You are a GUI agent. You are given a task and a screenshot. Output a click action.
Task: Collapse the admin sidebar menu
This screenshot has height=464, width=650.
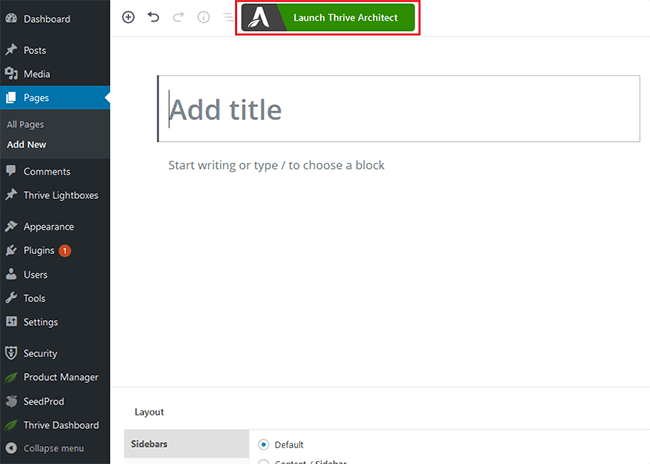(55, 448)
